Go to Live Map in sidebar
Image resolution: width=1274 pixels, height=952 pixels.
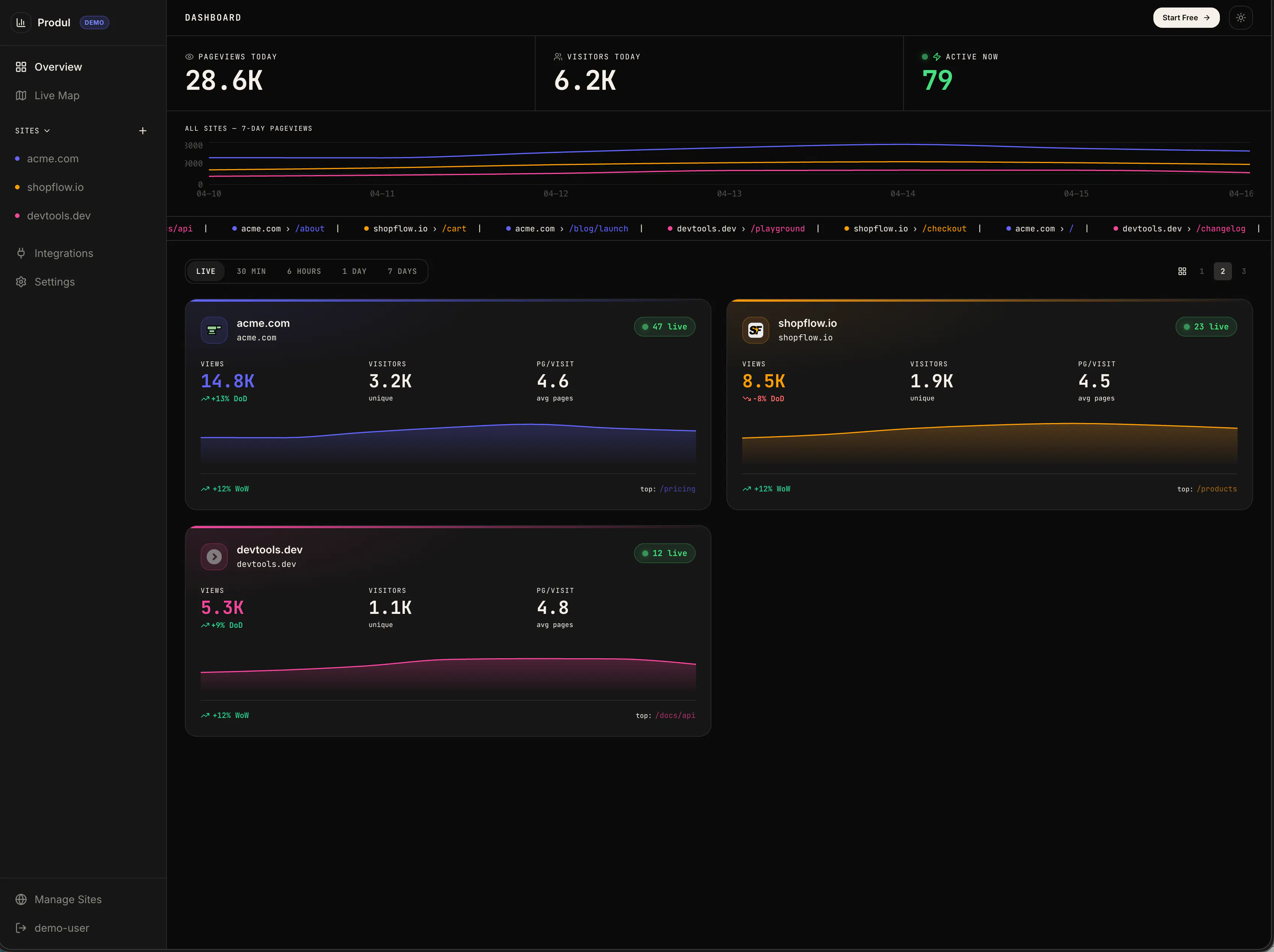(57, 95)
